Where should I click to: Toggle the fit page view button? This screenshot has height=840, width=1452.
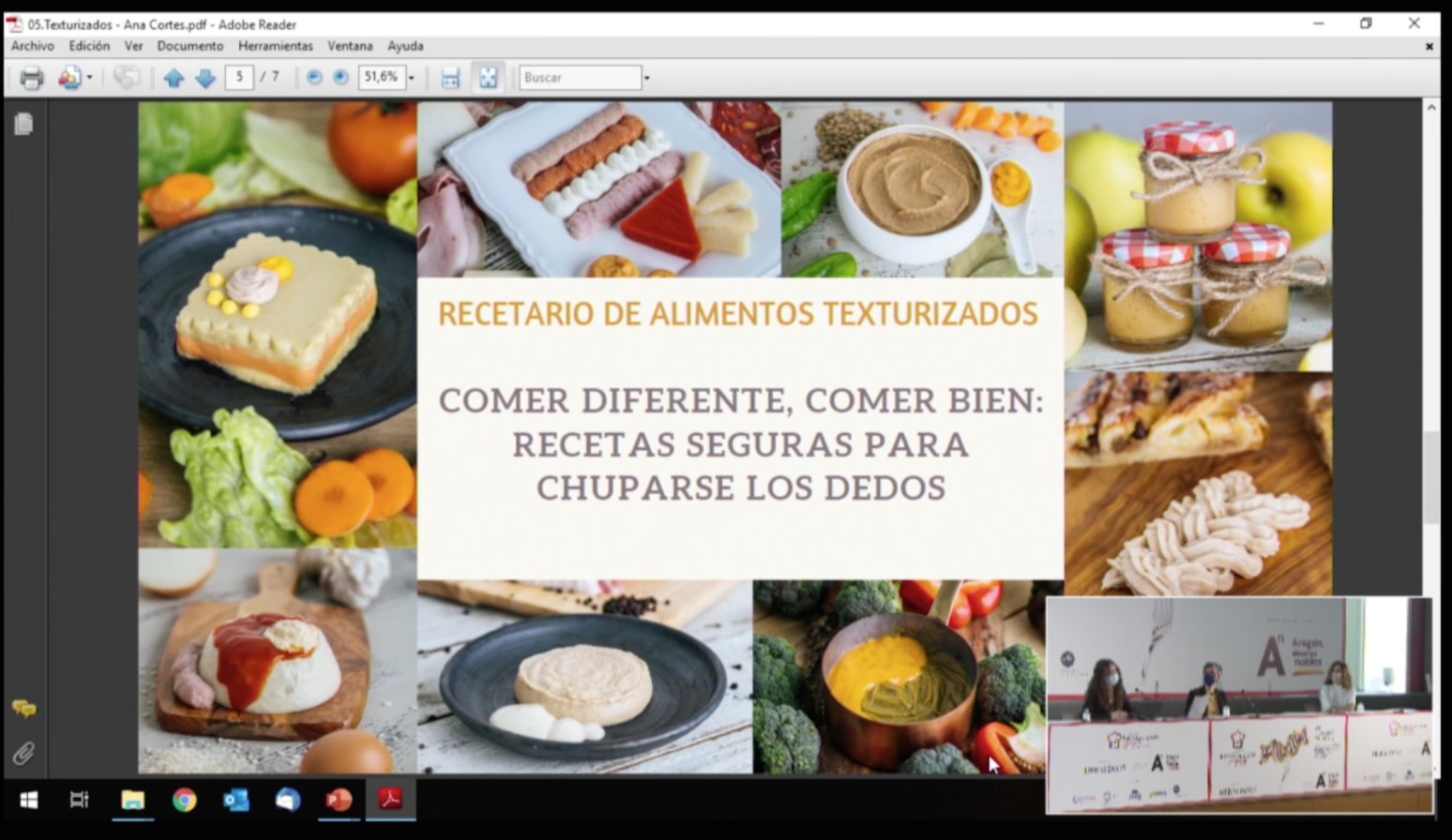[x=488, y=78]
